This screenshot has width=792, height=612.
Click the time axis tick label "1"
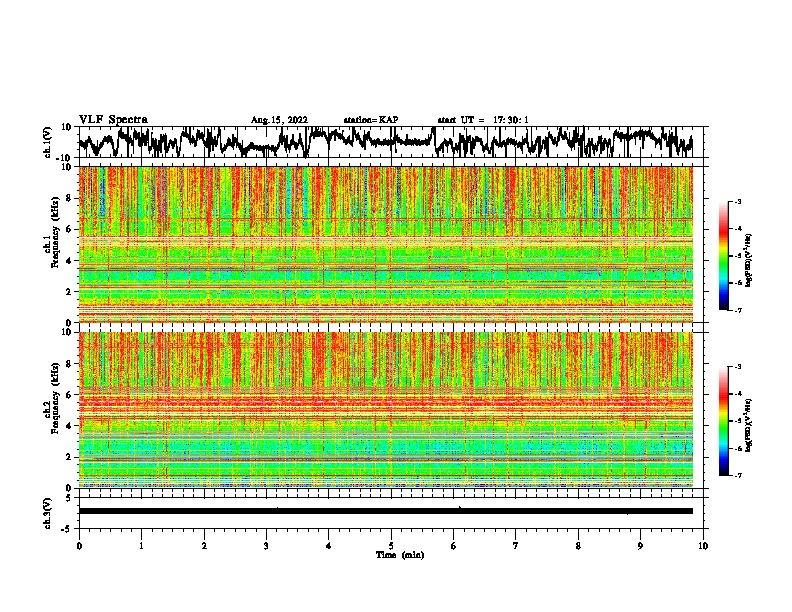pyautogui.click(x=141, y=546)
